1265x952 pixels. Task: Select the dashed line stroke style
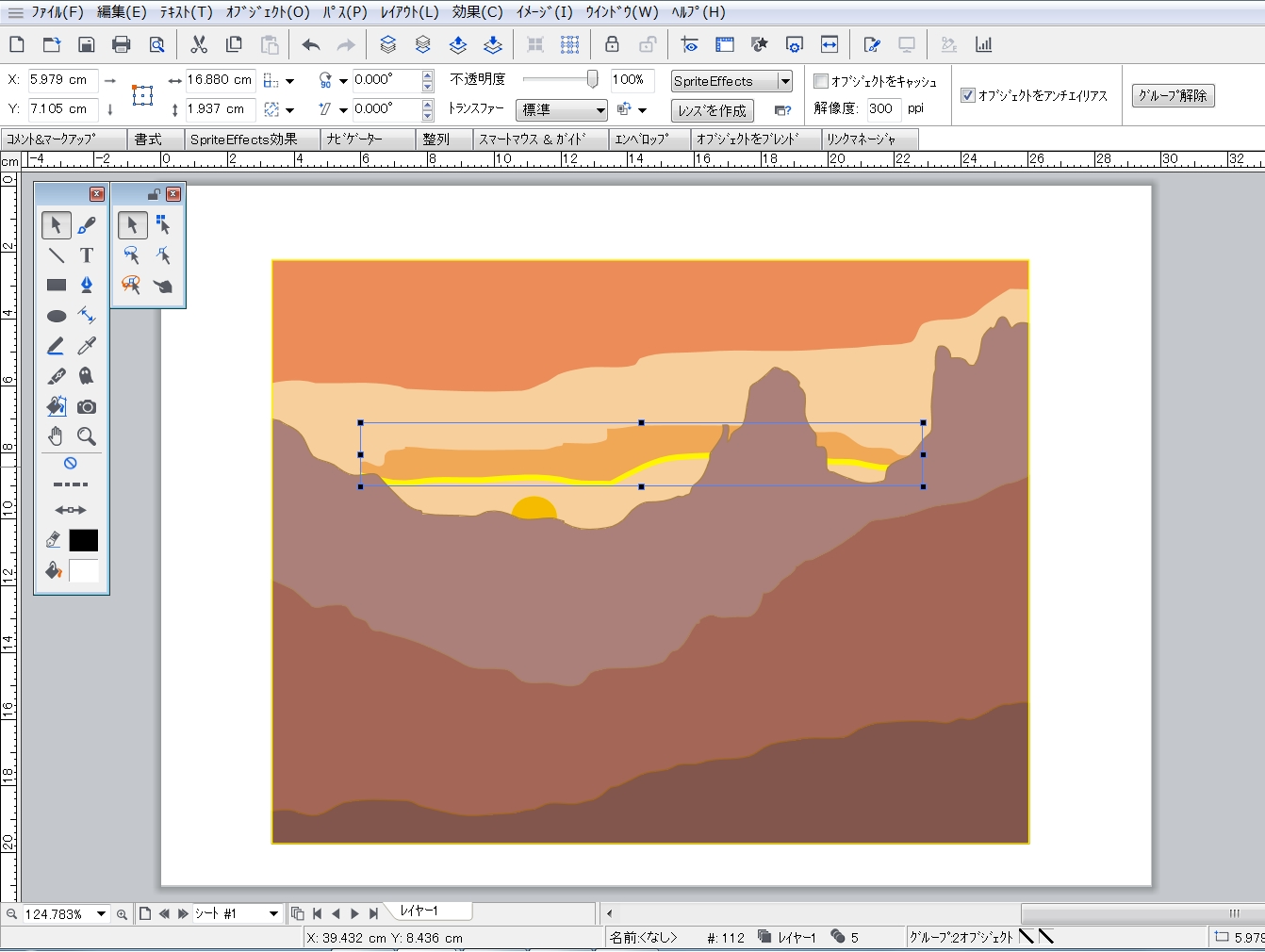coord(71,484)
